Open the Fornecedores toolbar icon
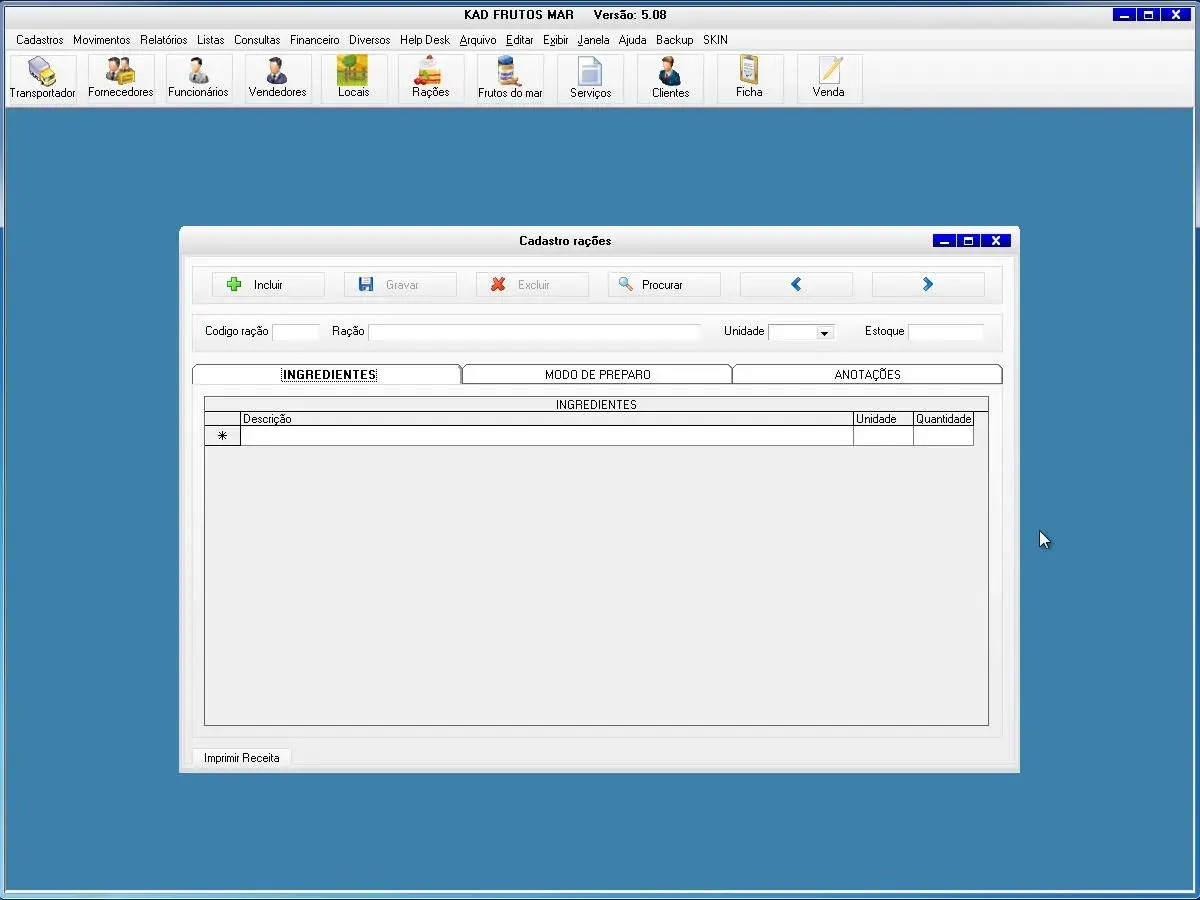 121,78
